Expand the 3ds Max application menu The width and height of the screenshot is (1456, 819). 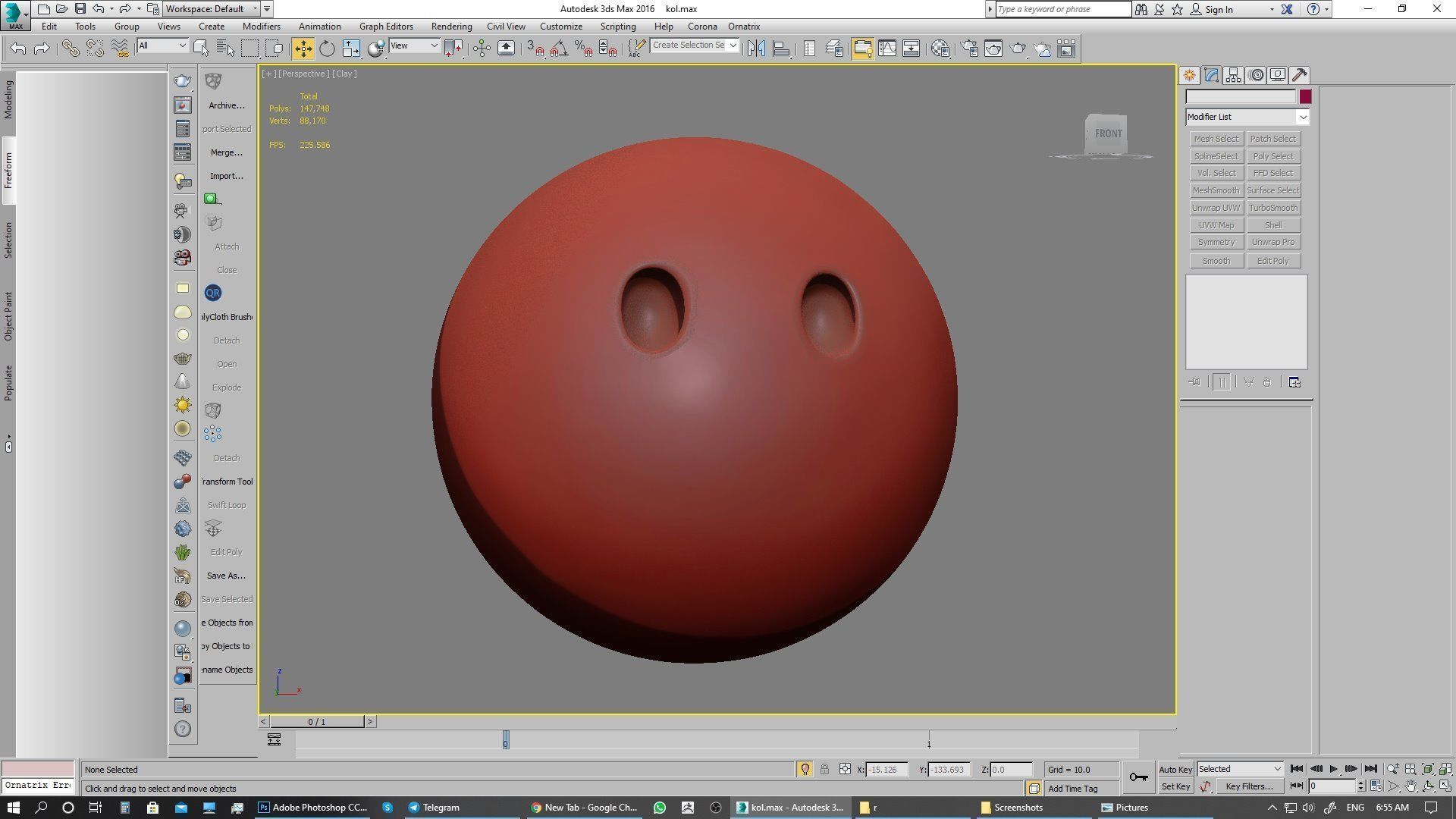15,14
